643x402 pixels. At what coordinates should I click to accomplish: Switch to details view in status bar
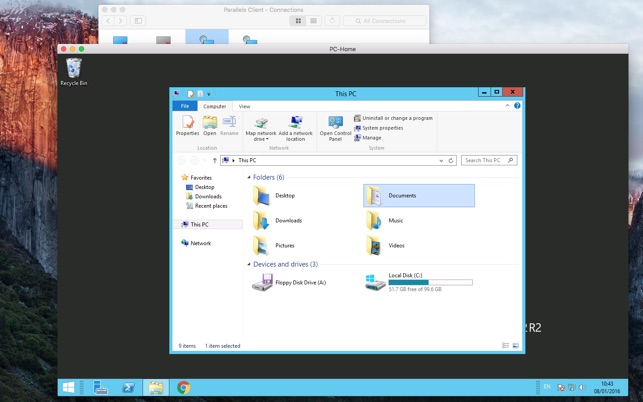pyautogui.click(x=506, y=346)
